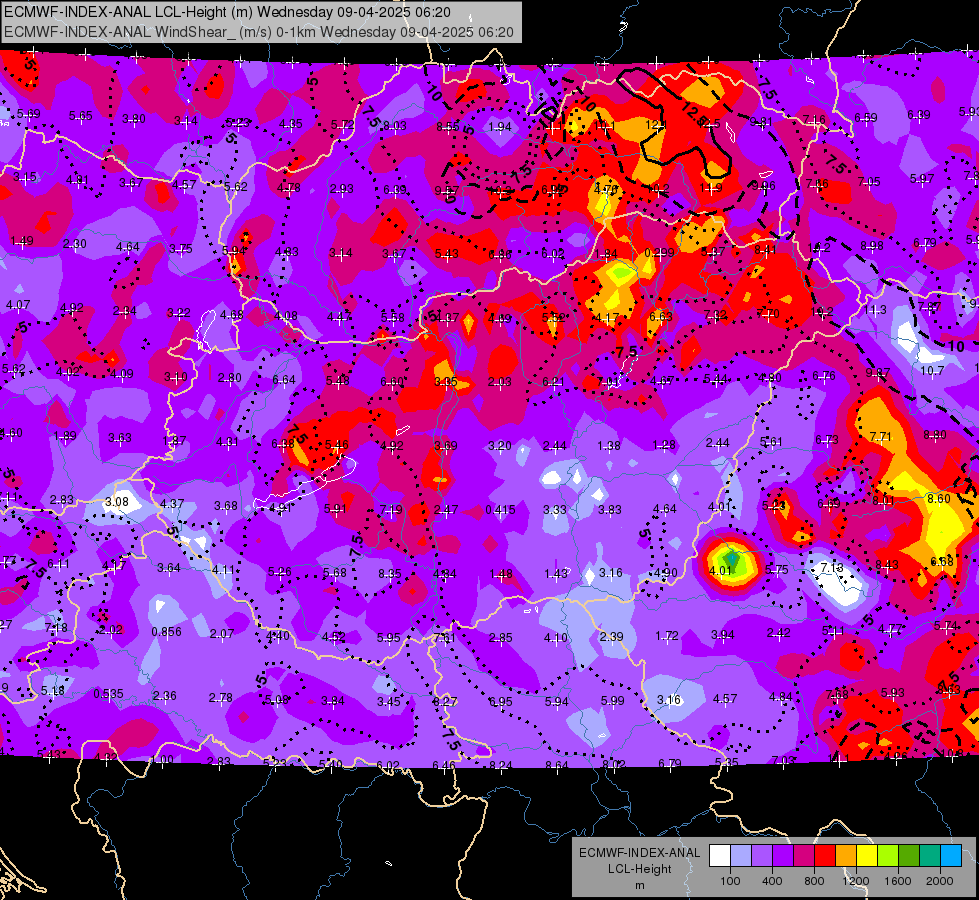Click the vivid purple legend swatch
Image resolution: width=979 pixels, height=900 pixels.
pyautogui.click(x=783, y=856)
